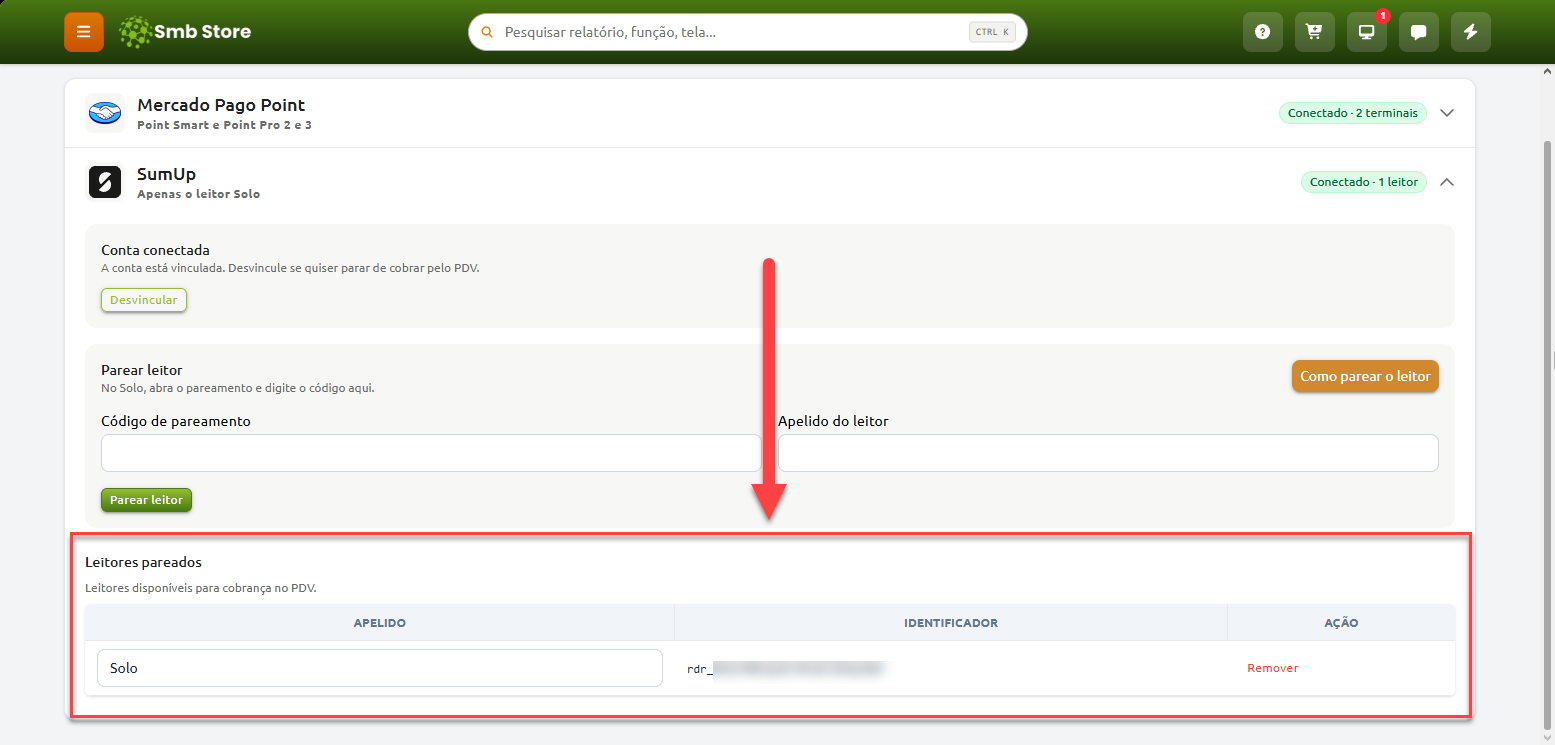Viewport: 1555px width, 745px height.
Task: Open the chat bubble icon
Action: pyautogui.click(x=1419, y=32)
